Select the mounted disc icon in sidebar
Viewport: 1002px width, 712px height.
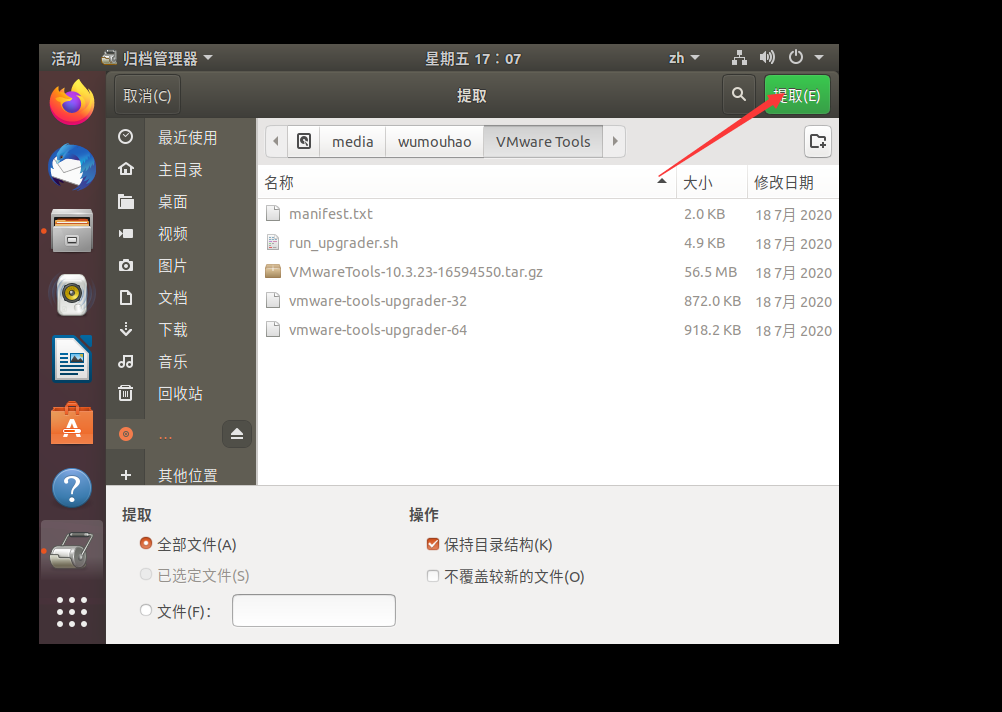pos(126,435)
